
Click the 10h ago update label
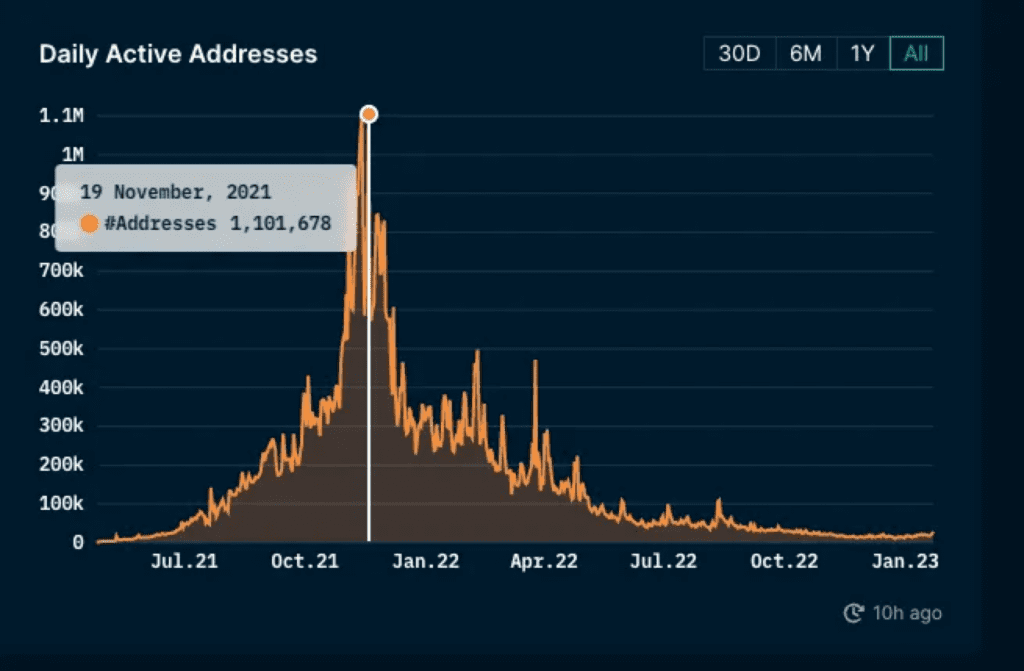[907, 613]
